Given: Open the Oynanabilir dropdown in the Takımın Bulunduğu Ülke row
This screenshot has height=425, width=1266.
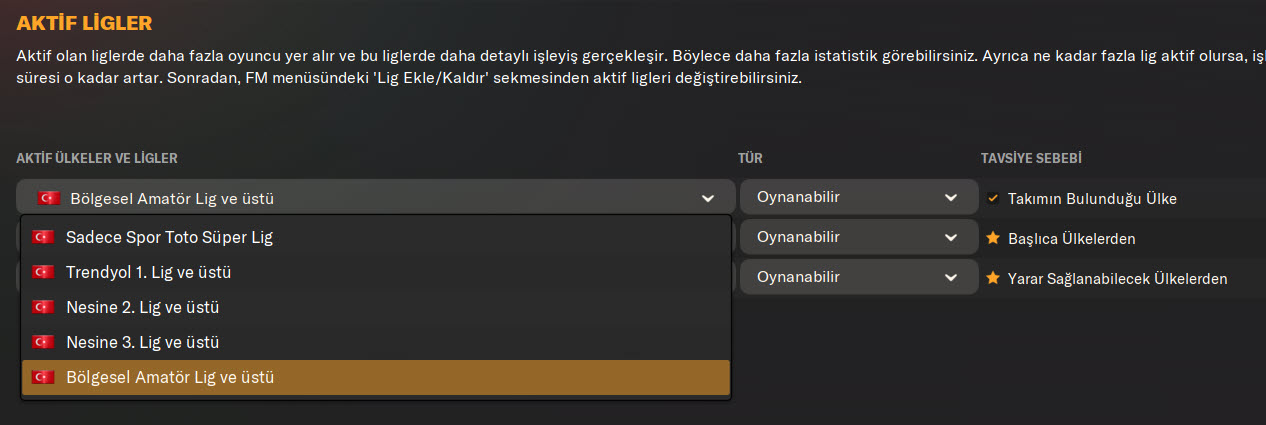Looking at the screenshot, I should coord(858,197).
